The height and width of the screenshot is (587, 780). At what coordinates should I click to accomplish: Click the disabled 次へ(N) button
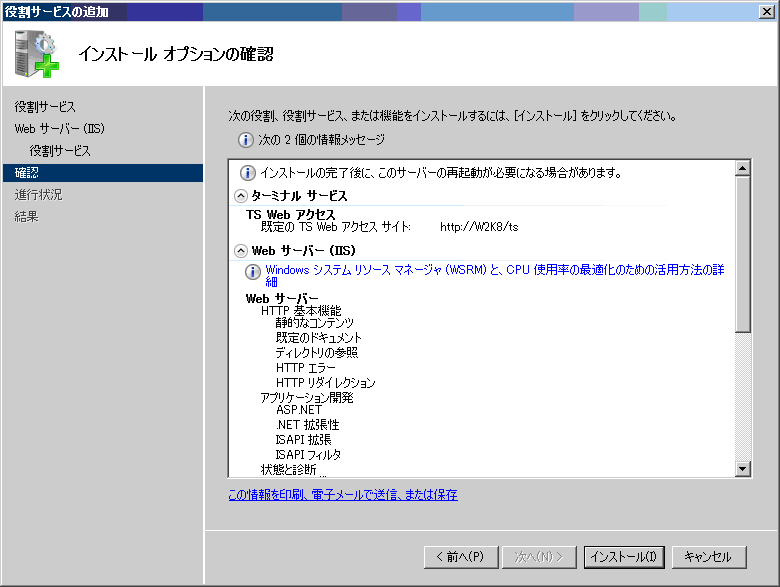click(x=539, y=557)
